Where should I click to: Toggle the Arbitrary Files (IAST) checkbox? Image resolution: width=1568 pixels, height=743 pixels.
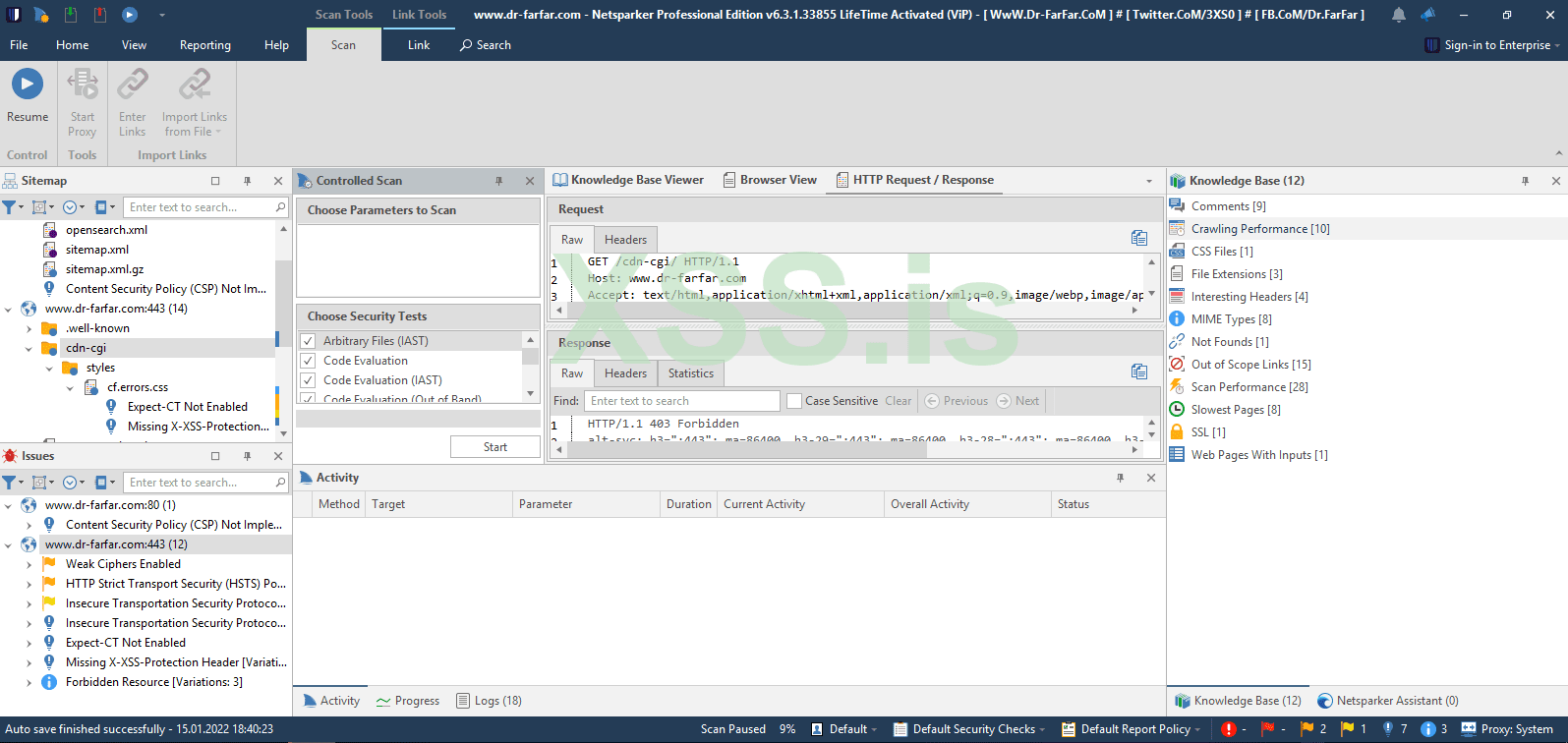(308, 341)
